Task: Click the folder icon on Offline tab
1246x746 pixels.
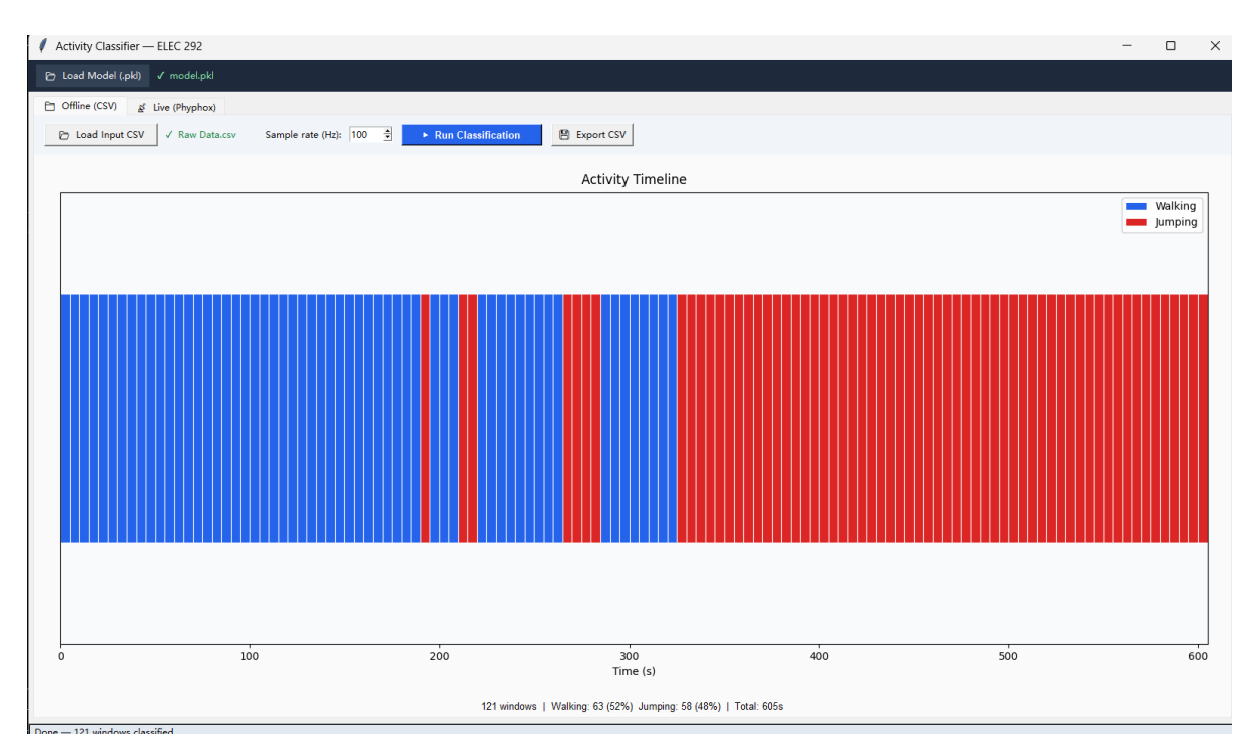Action: 49,106
